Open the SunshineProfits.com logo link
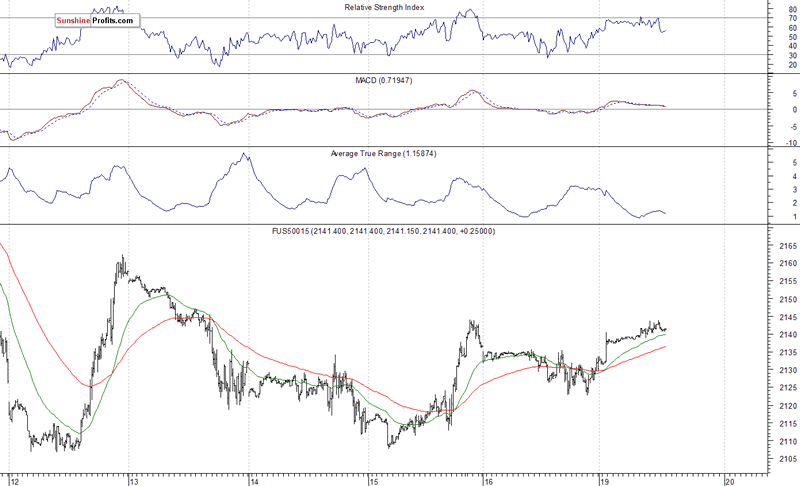Viewport: 800px width, 486px height. tap(97, 20)
